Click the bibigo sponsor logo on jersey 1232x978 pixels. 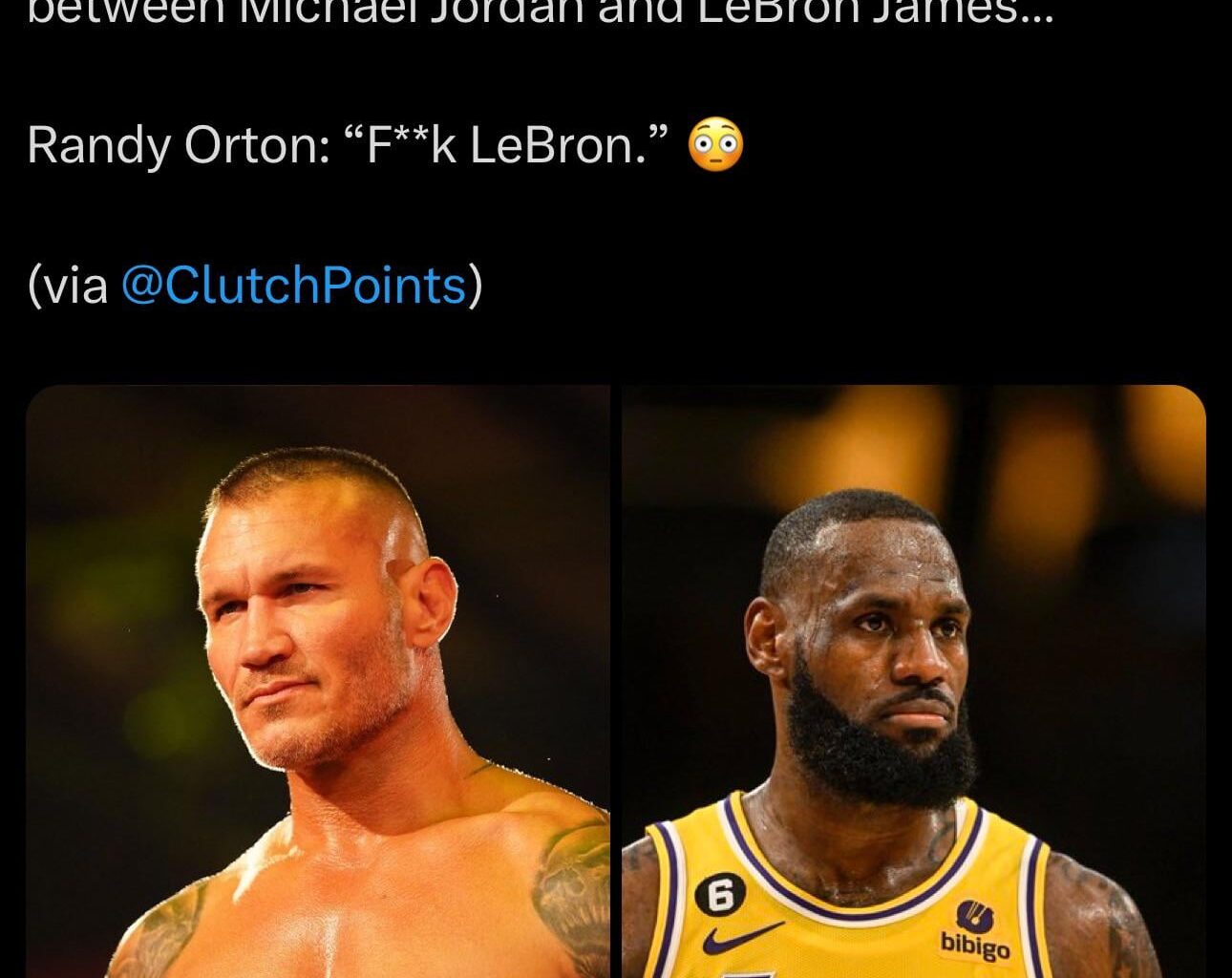975,930
